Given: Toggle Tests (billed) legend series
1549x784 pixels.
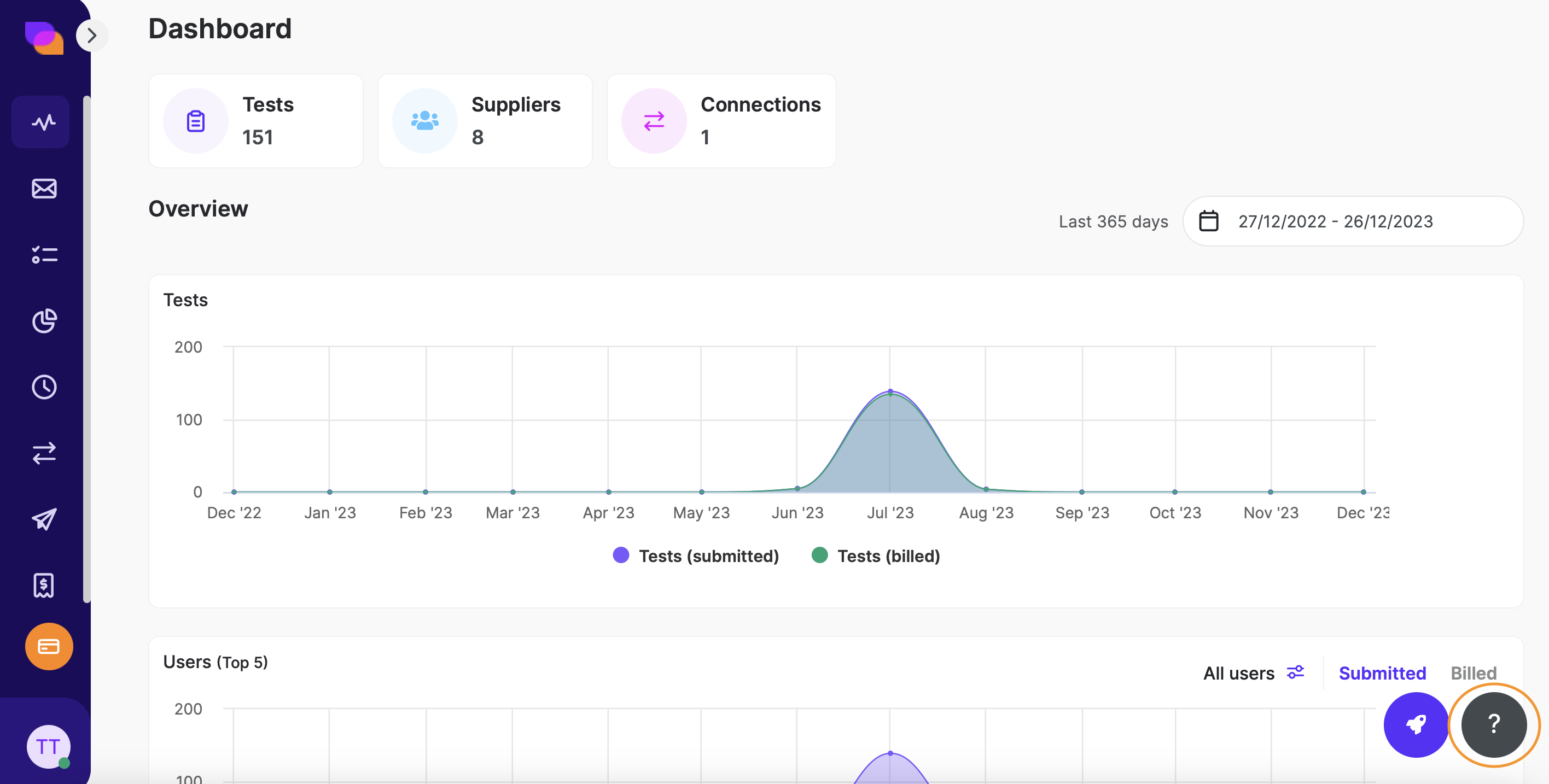Looking at the screenshot, I should pyautogui.click(x=876, y=555).
